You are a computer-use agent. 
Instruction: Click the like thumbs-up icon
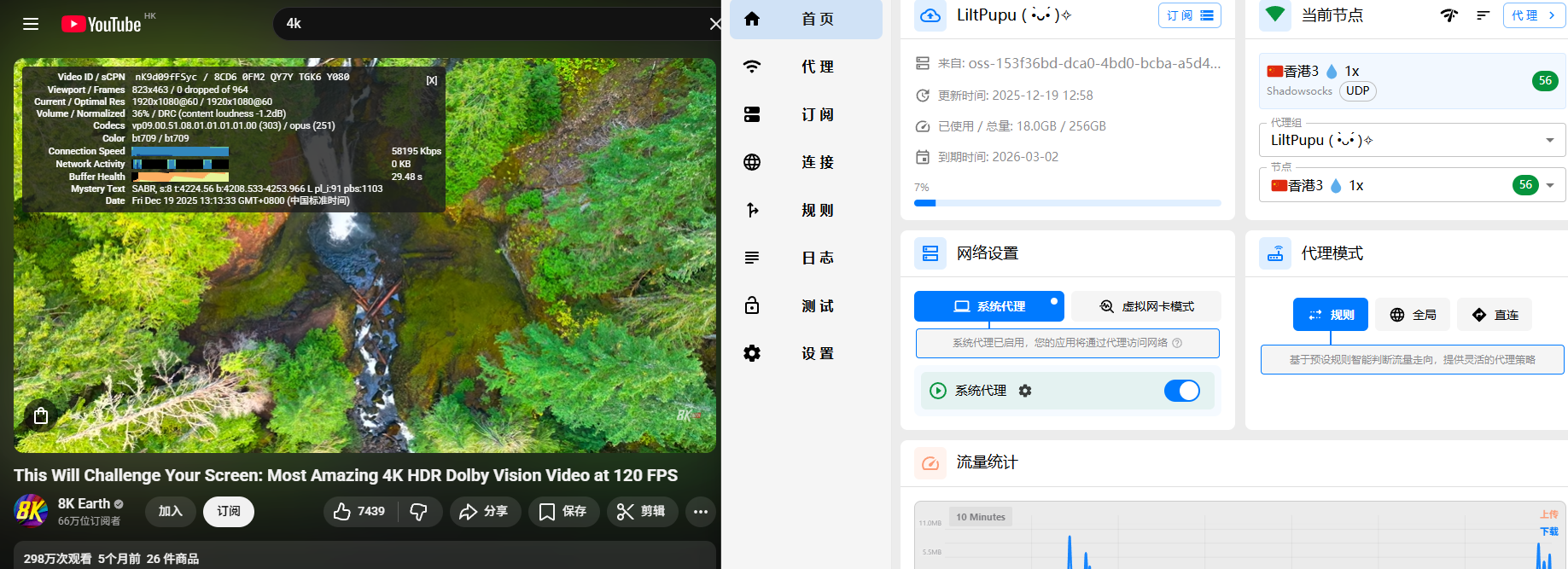(342, 511)
